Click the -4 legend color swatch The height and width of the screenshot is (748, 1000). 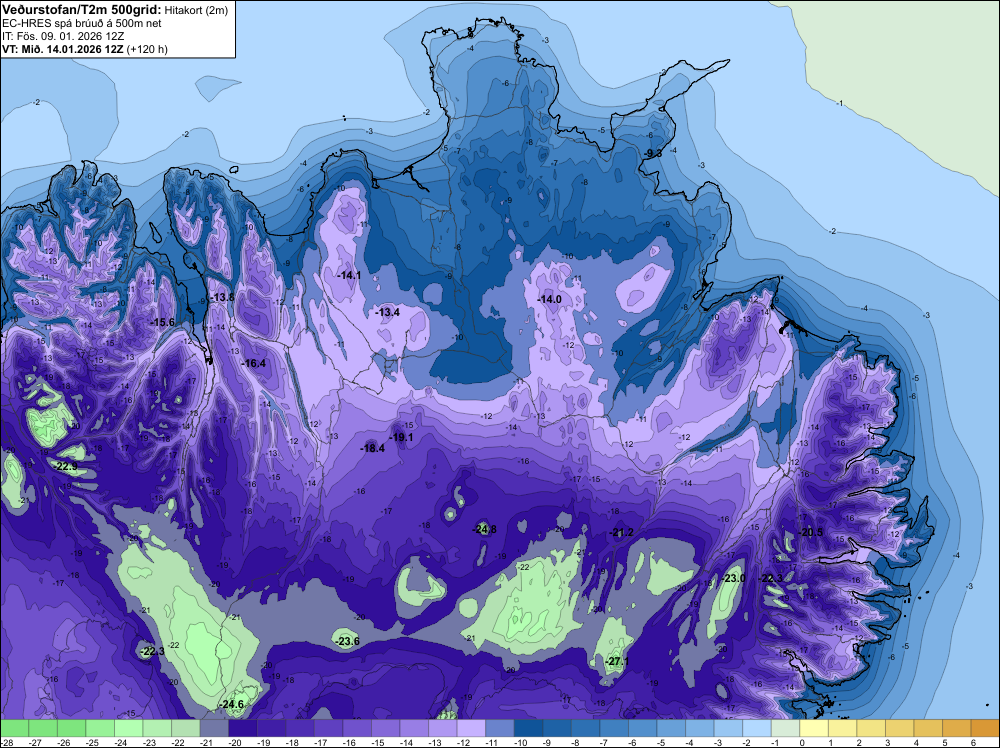(x=700, y=728)
